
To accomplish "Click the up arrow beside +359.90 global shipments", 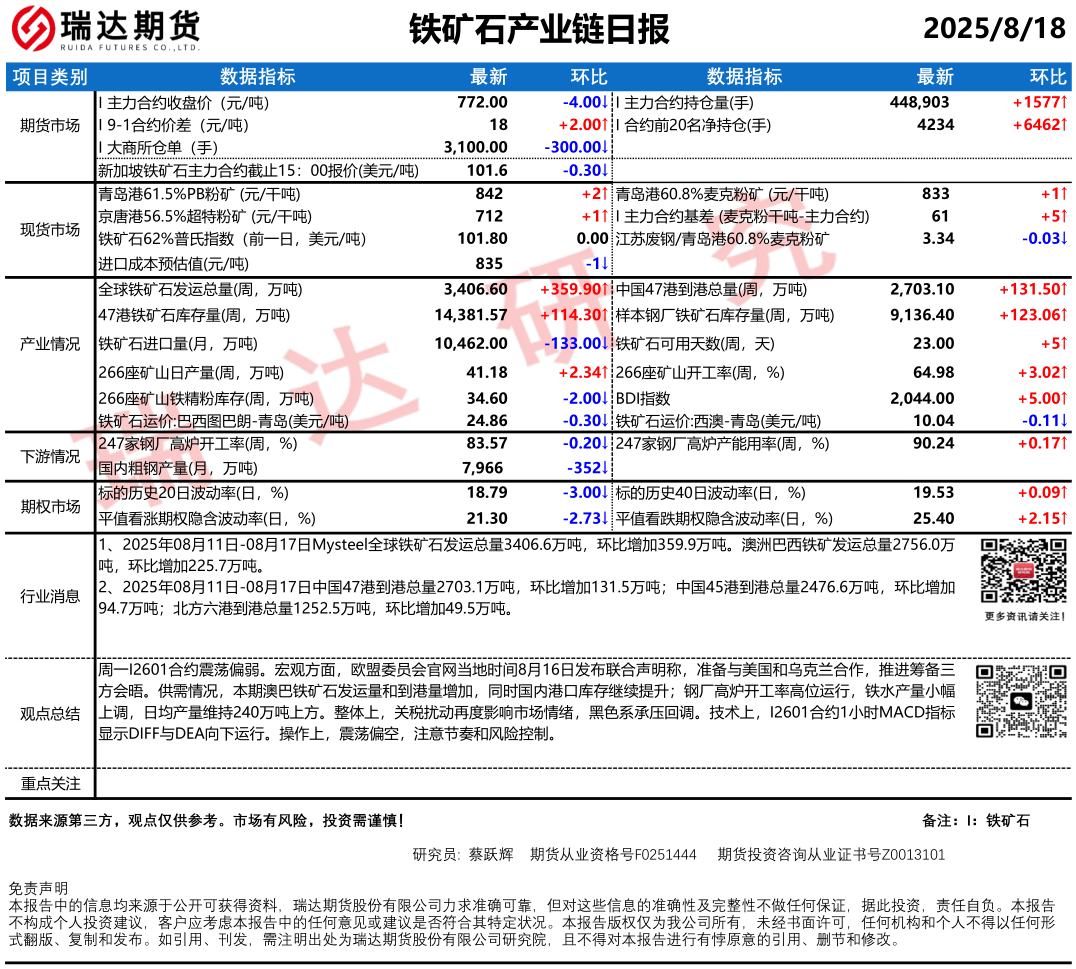I will [x=605, y=290].
